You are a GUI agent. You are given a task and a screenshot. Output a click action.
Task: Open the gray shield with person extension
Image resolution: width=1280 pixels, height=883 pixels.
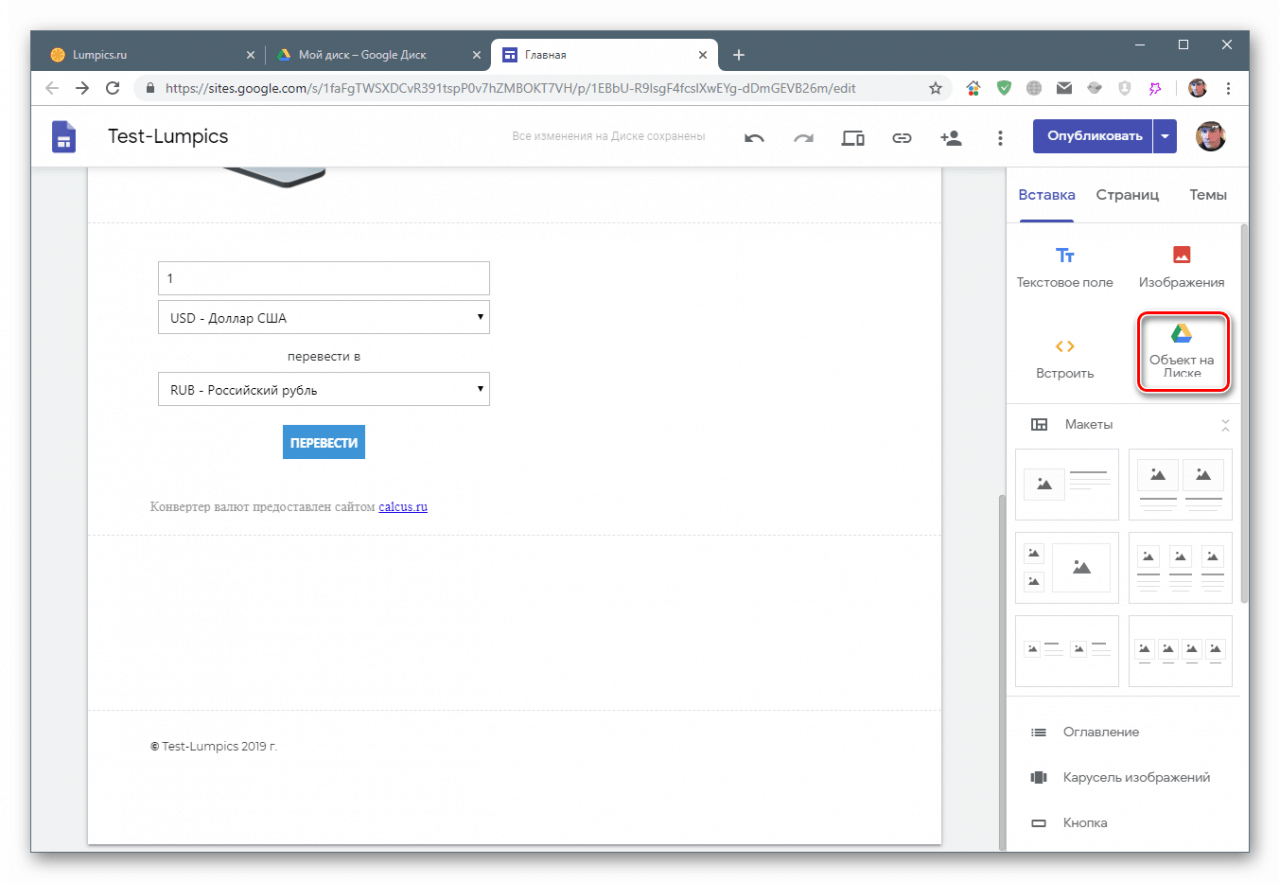(1125, 88)
